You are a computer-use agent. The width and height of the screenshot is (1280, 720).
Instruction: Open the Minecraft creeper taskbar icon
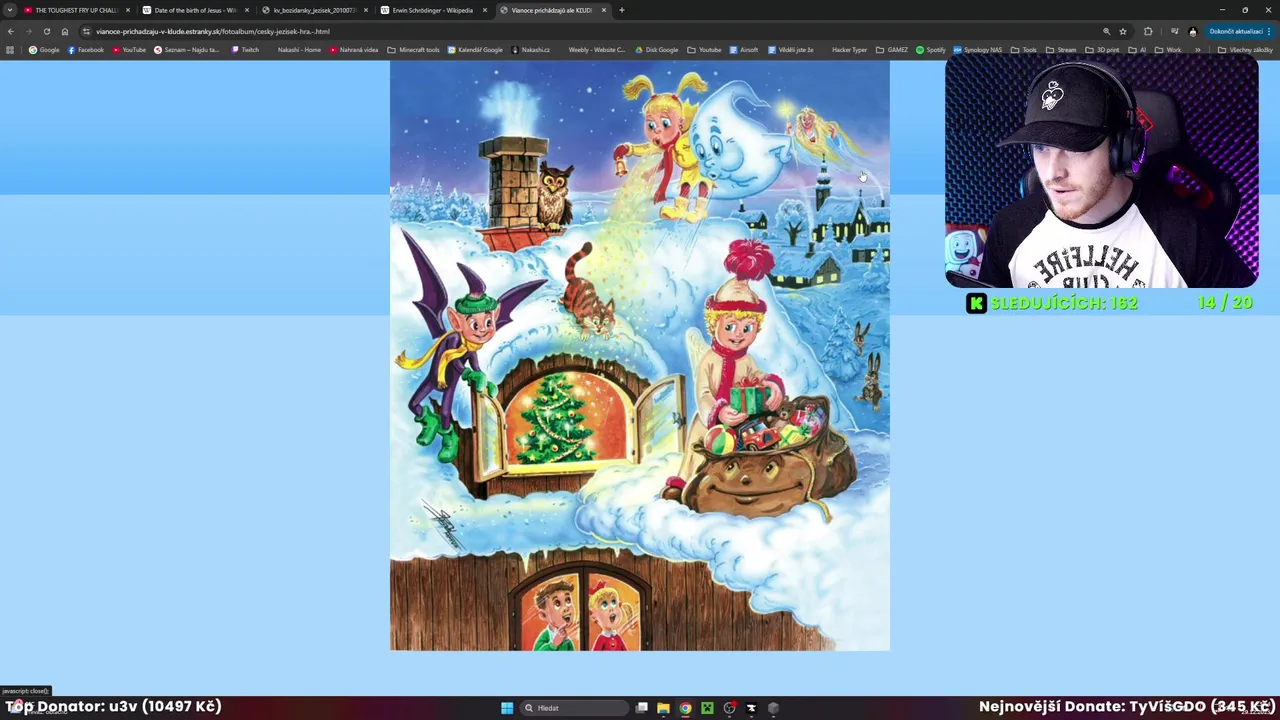tap(707, 708)
